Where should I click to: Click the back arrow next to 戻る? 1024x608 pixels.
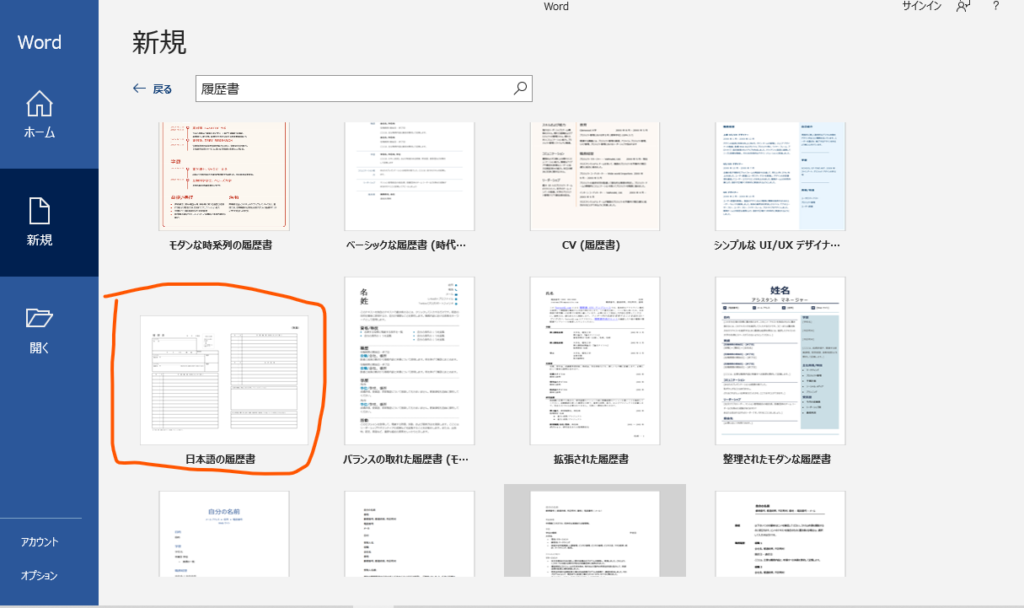pyautogui.click(x=139, y=89)
